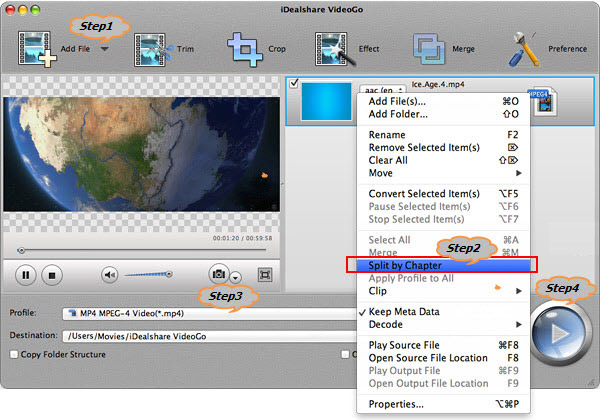Open the Add File dropdown arrow
Screen dimensions: 600x420
104,49
